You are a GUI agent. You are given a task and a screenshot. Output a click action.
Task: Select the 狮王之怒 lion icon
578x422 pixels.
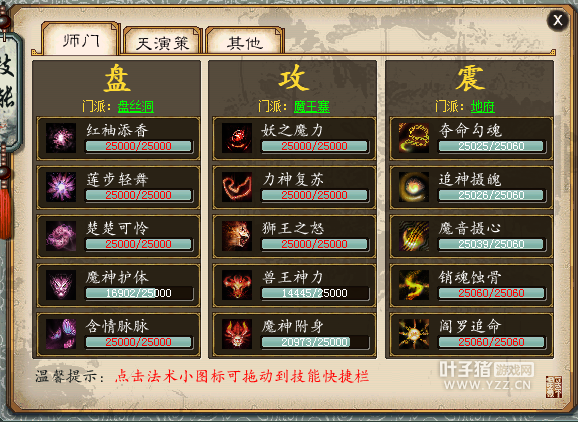coord(237,236)
